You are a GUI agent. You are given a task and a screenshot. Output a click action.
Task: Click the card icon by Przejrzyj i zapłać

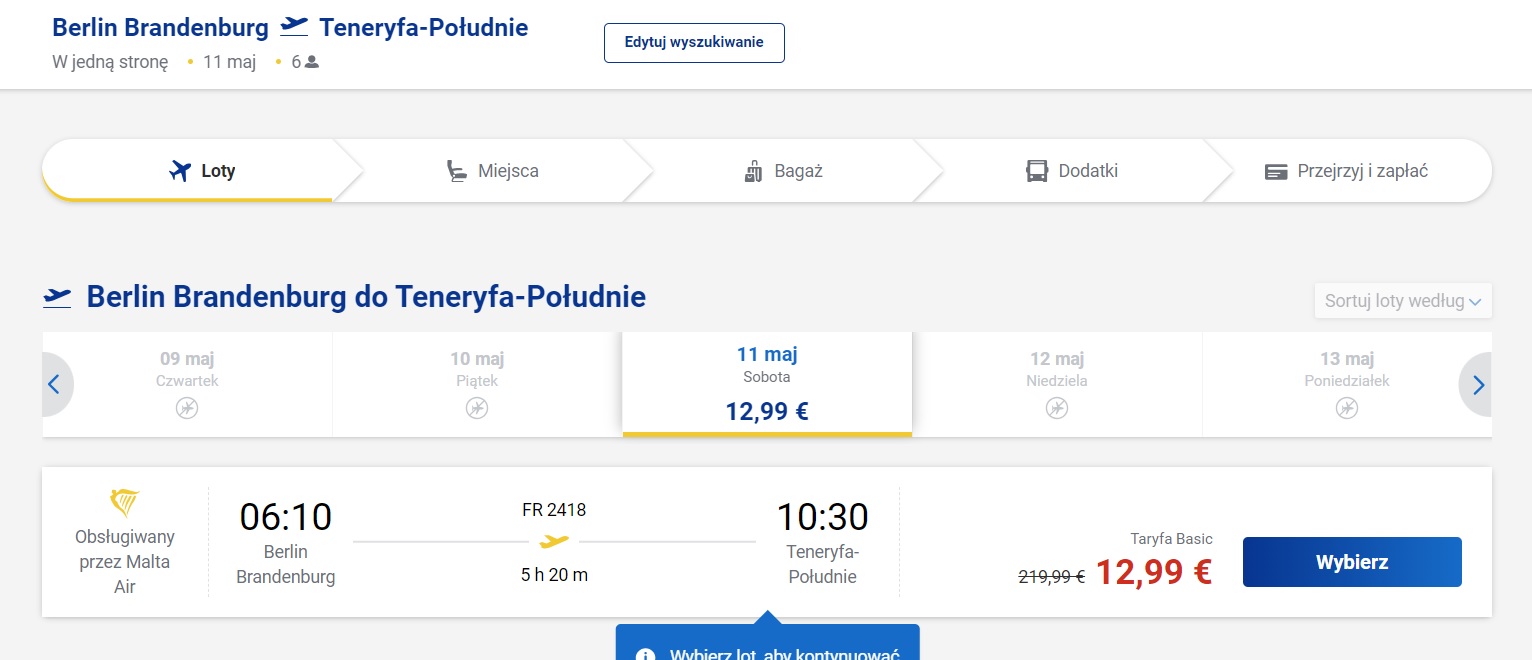tap(1276, 171)
